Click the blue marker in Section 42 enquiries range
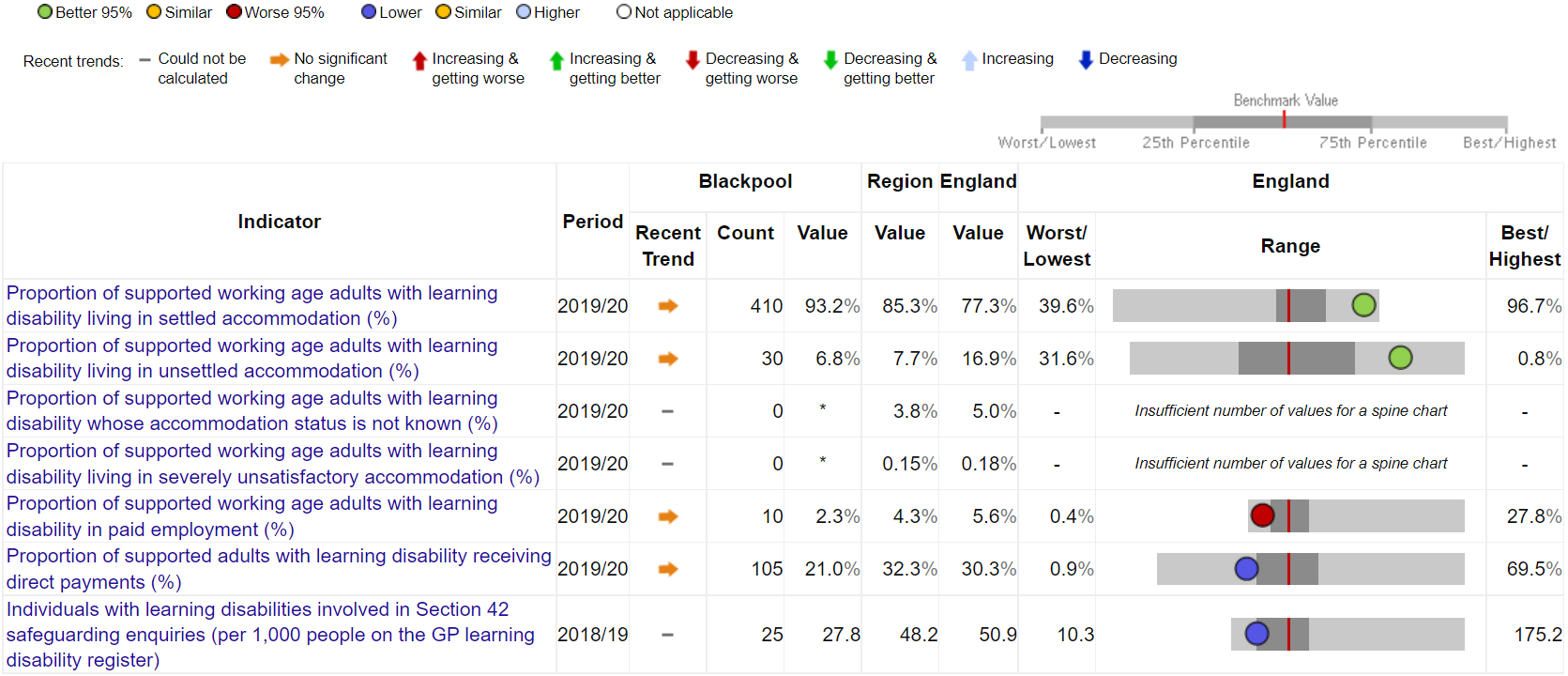The image size is (1568, 676). point(1256,634)
